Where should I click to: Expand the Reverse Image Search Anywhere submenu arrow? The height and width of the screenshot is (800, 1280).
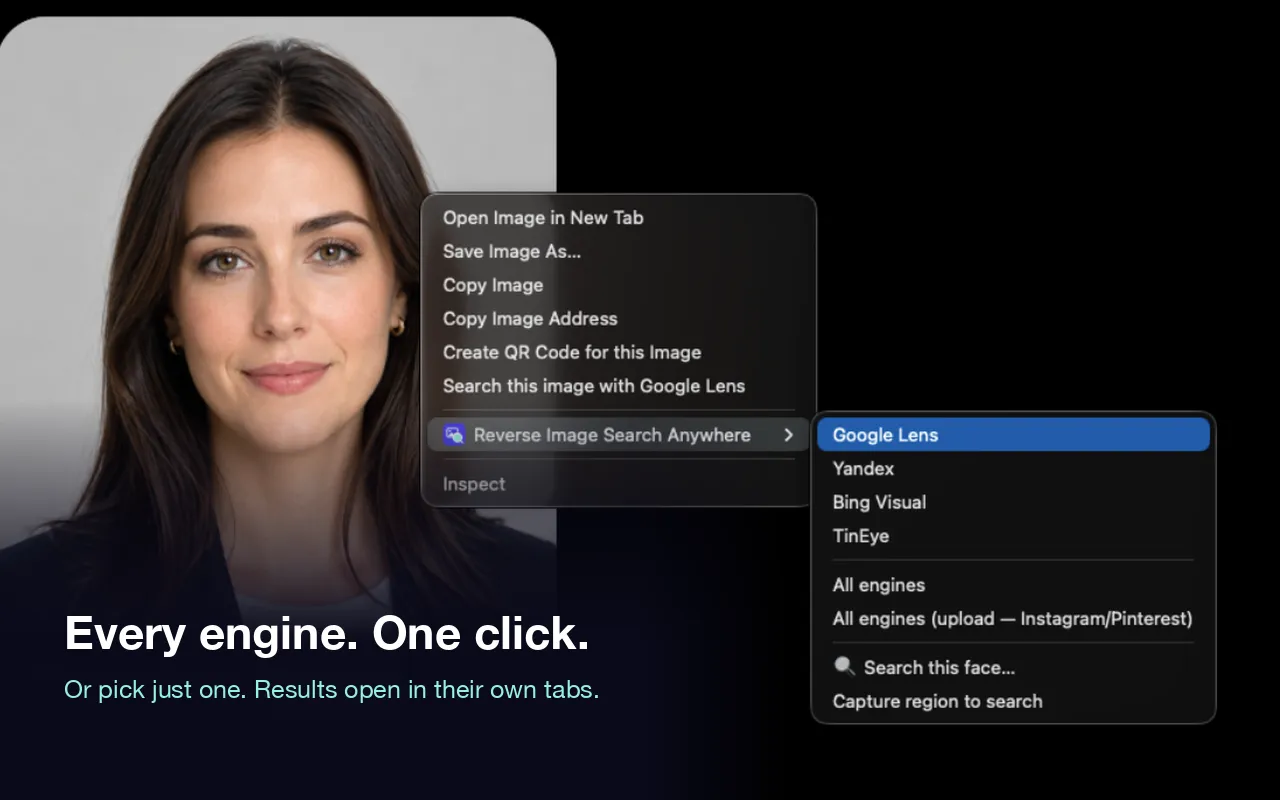point(789,435)
